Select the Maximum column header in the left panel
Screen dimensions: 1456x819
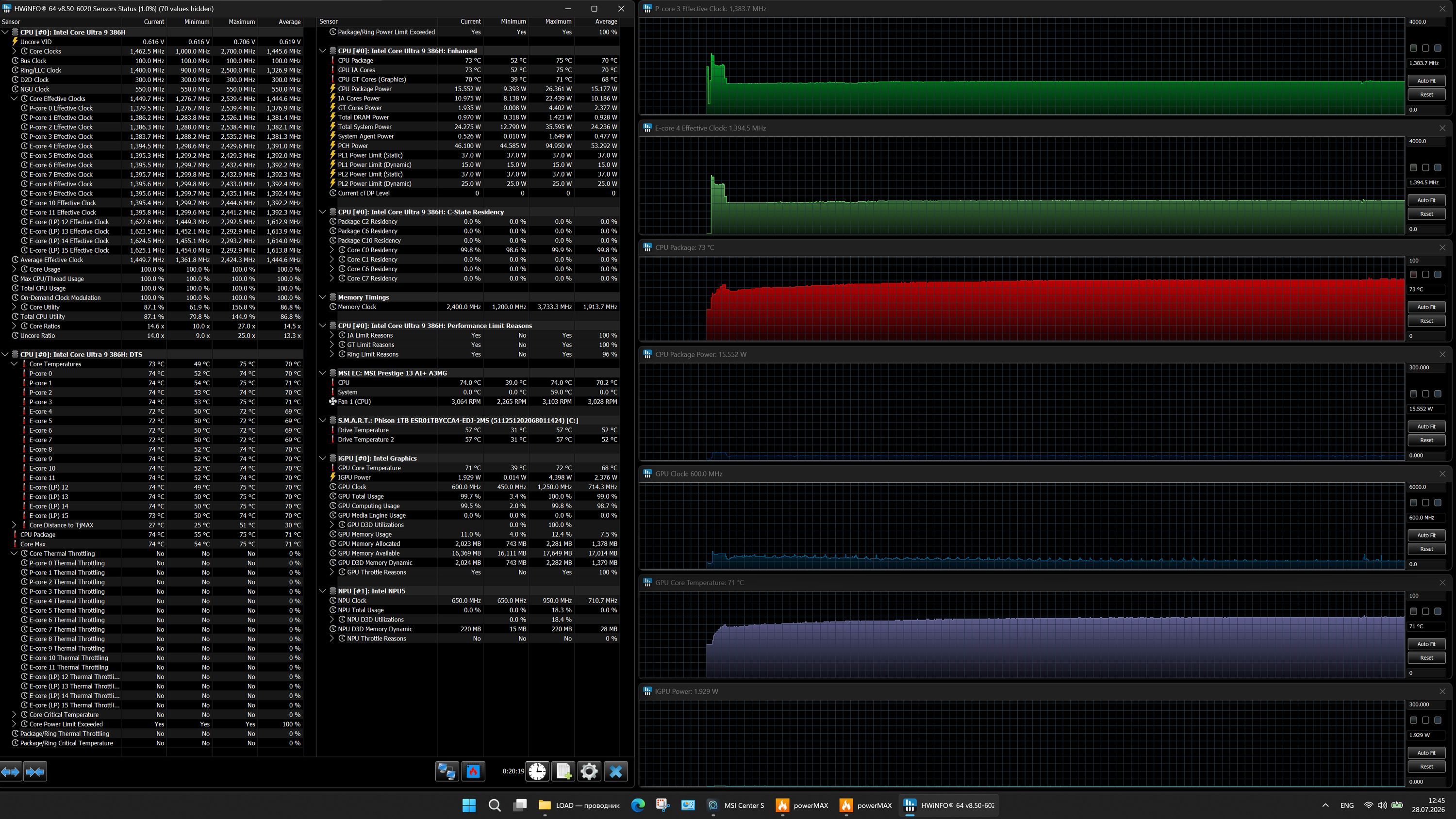(241, 21)
